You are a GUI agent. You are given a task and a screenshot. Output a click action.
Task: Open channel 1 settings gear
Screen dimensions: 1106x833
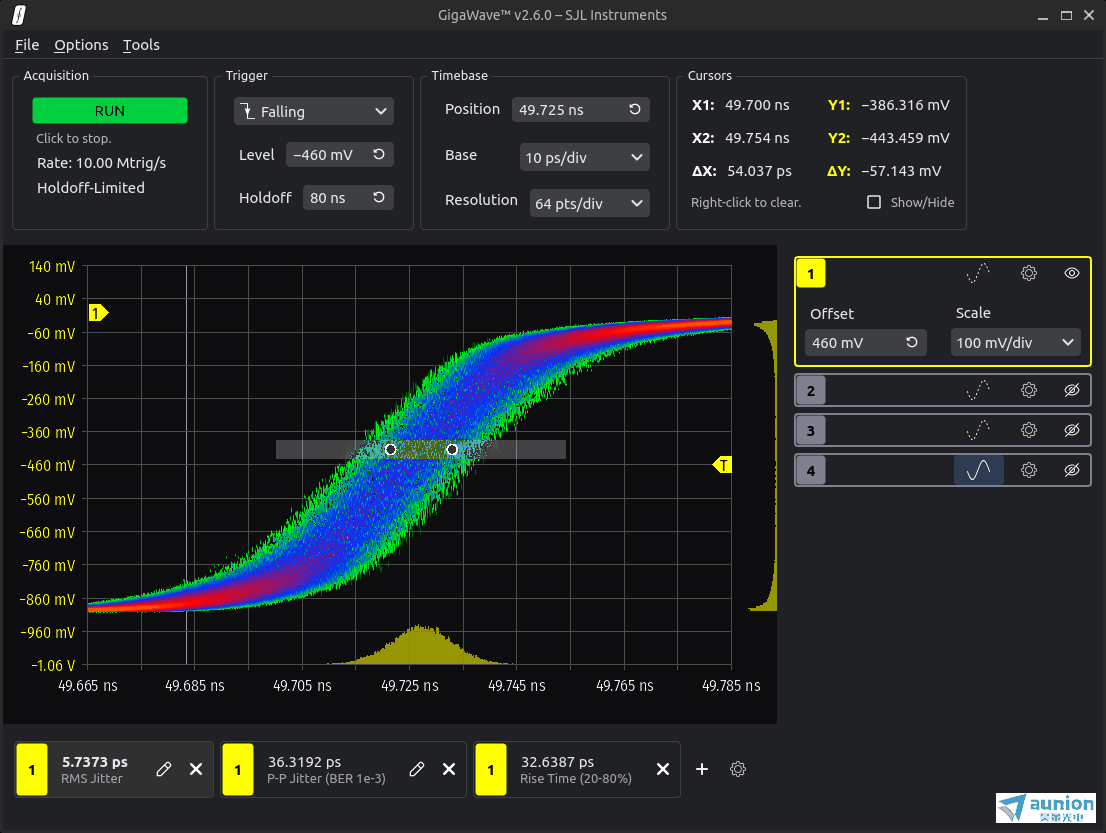point(1028,273)
